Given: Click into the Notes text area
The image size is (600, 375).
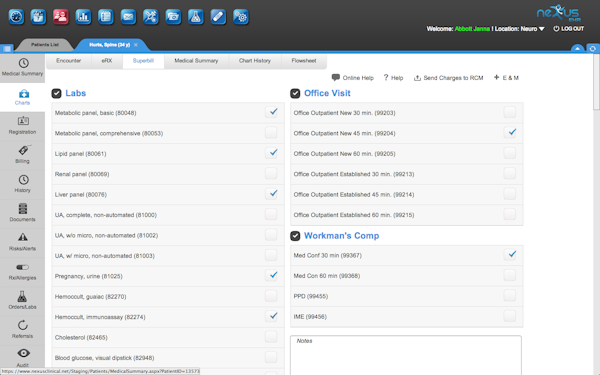Looking at the screenshot, I should [x=406, y=355].
